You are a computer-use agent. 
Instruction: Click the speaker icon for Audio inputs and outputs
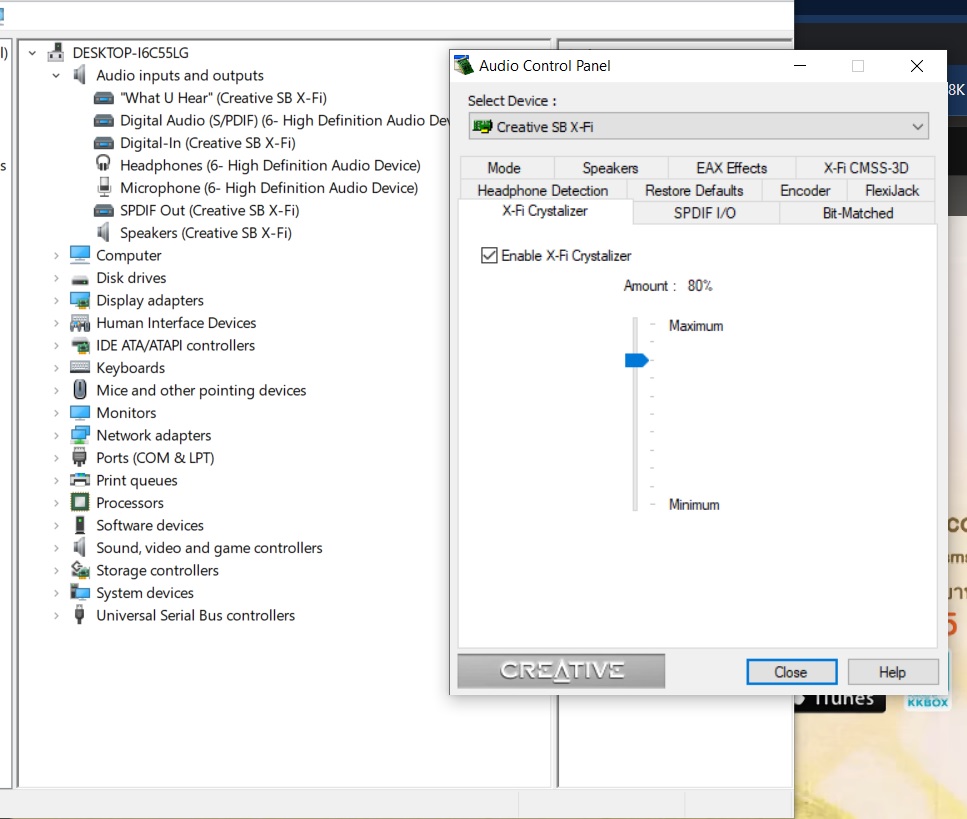(80, 75)
